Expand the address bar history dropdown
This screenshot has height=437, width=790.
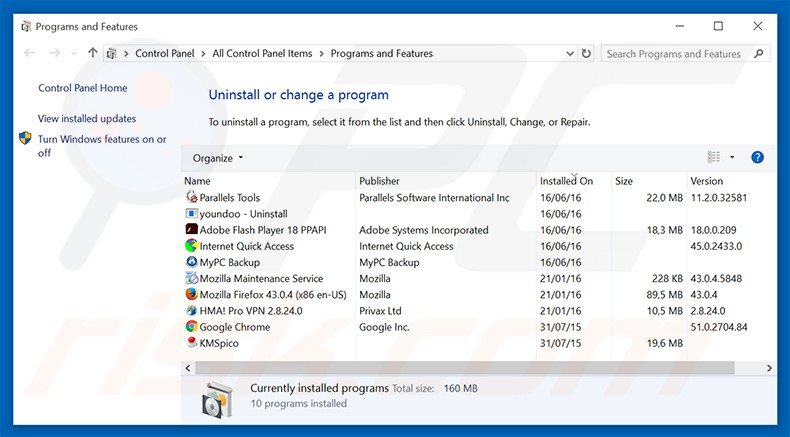[570, 53]
